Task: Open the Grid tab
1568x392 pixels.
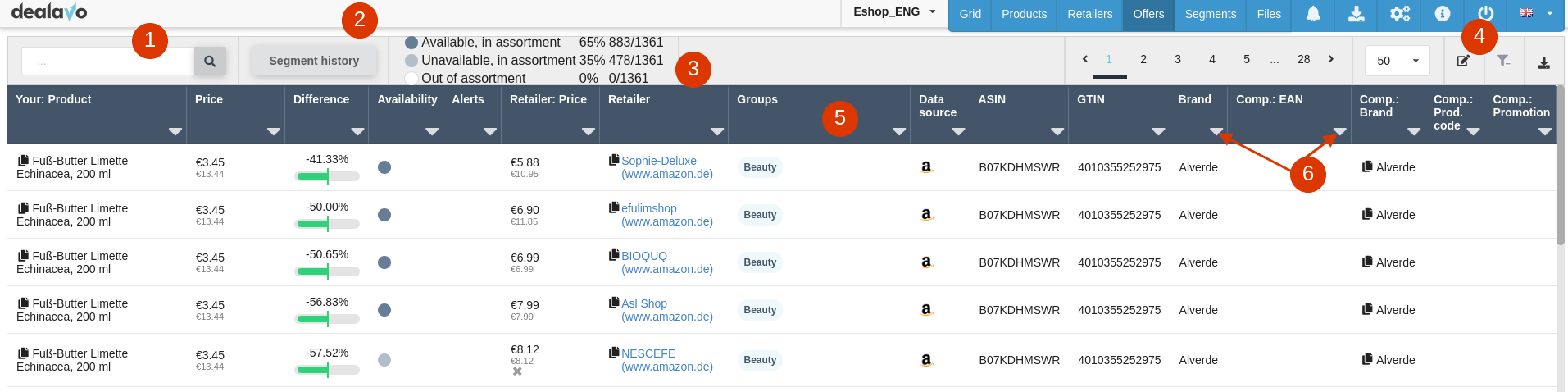Action: coord(970,15)
